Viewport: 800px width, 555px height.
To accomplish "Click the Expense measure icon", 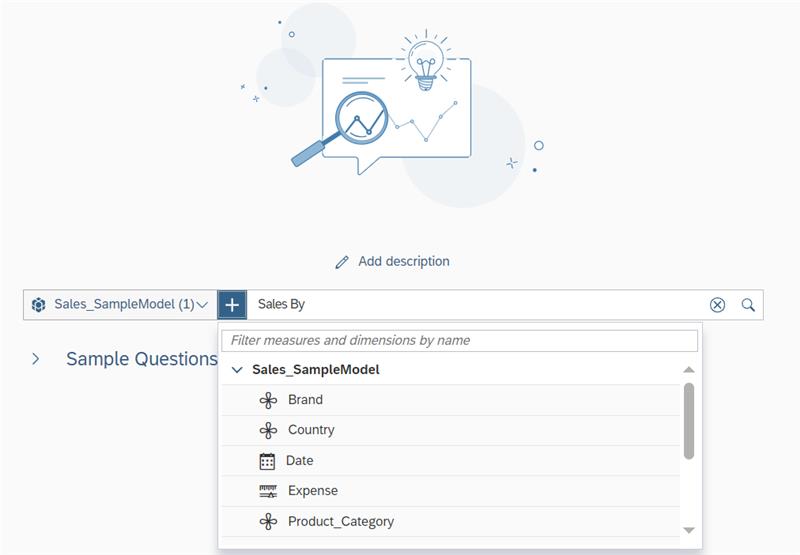I will (268, 491).
